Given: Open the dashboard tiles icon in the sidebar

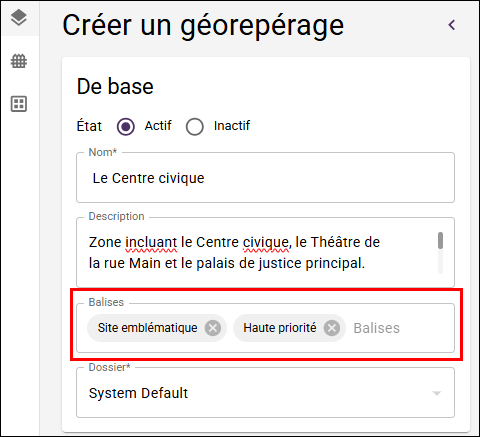Looking at the screenshot, I should coord(19,104).
